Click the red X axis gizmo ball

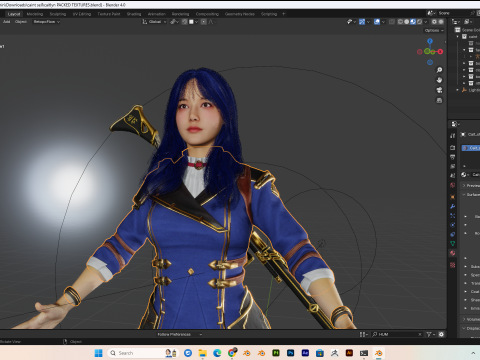[x=440, y=51]
